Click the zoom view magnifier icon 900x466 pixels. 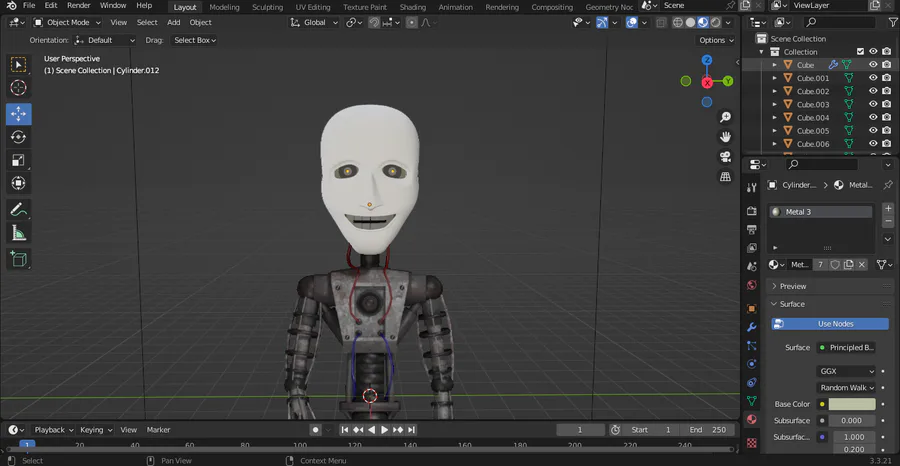[x=726, y=117]
